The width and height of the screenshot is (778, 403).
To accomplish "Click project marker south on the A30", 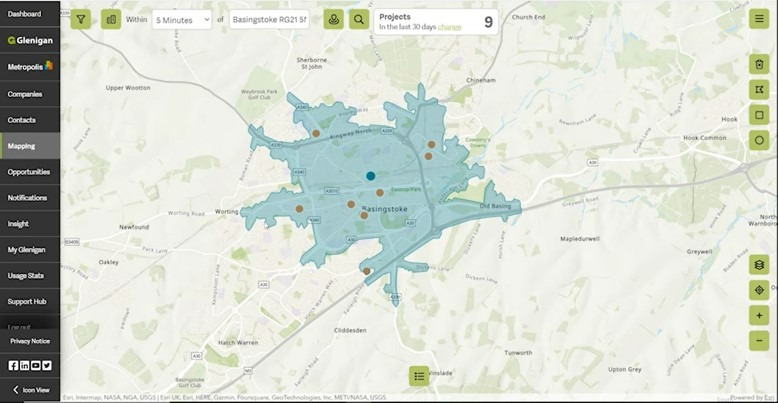I will (x=366, y=271).
